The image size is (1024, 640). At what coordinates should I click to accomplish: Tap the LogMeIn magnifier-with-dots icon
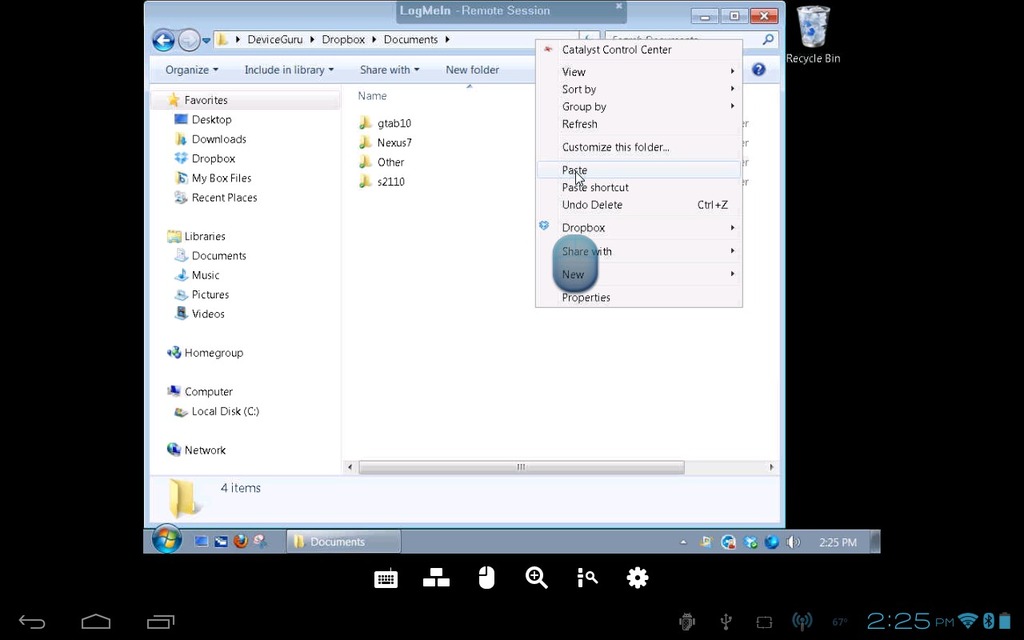(x=587, y=578)
